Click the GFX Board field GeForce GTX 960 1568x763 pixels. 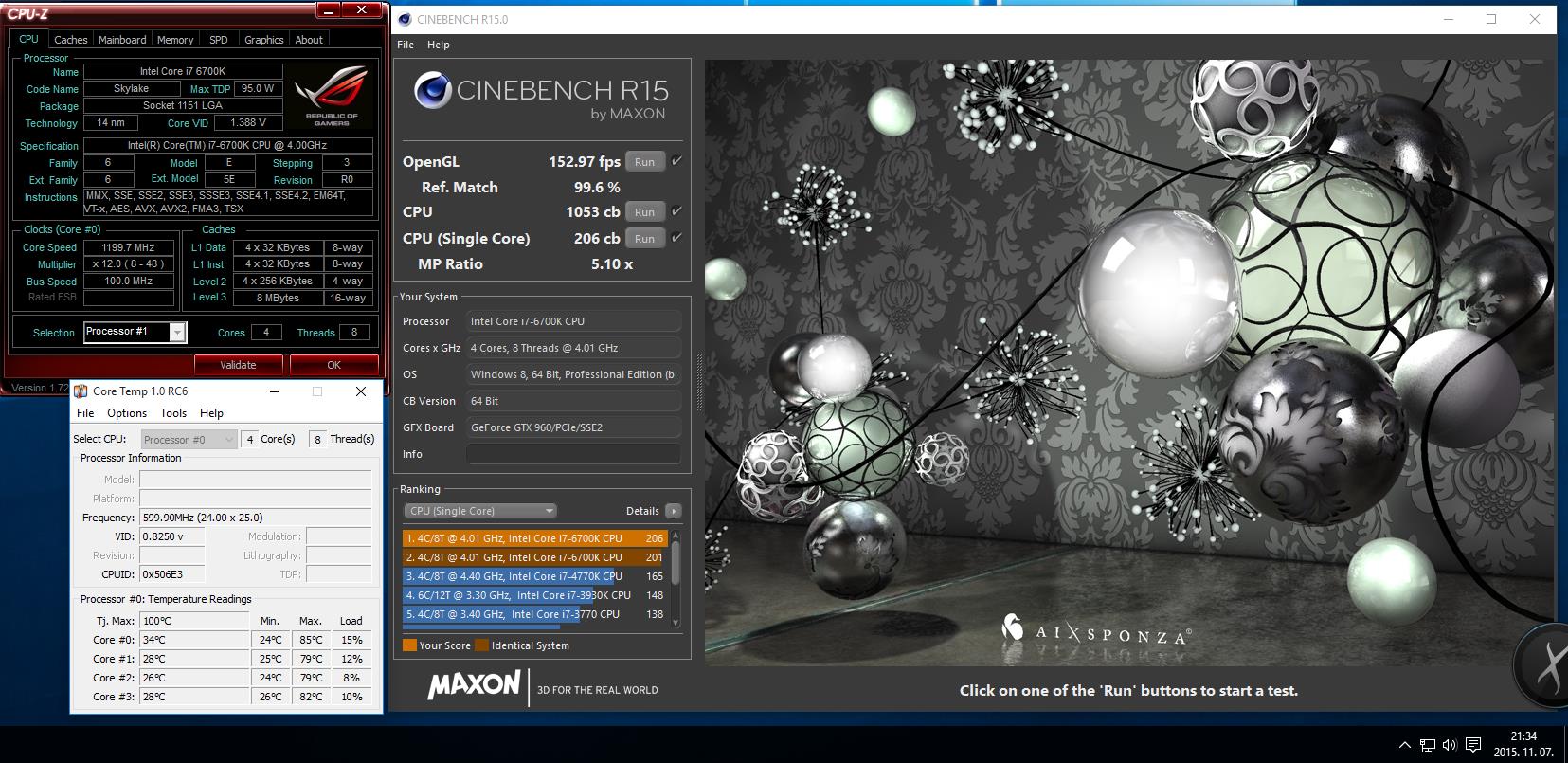pos(573,427)
